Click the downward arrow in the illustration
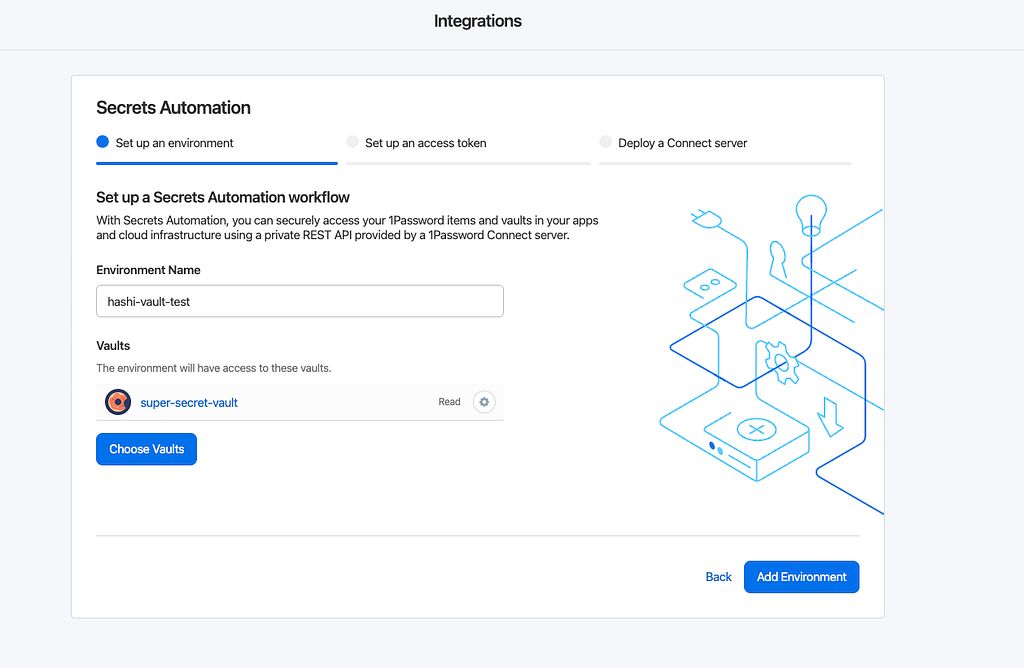The height and width of the screenshot is (668, 1024). (829, 415)
